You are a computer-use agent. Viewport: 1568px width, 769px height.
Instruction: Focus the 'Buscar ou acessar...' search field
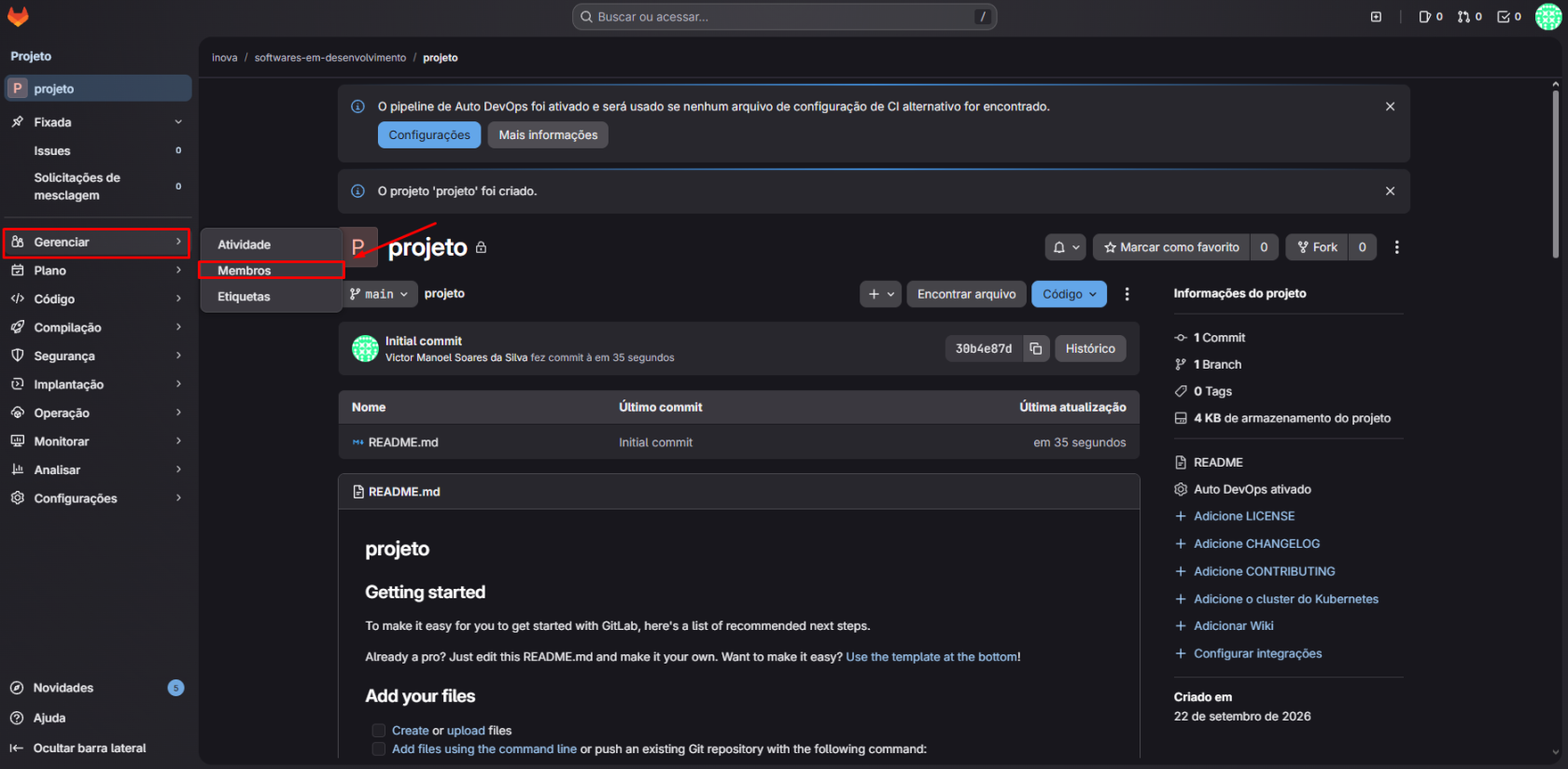[784, 17]
